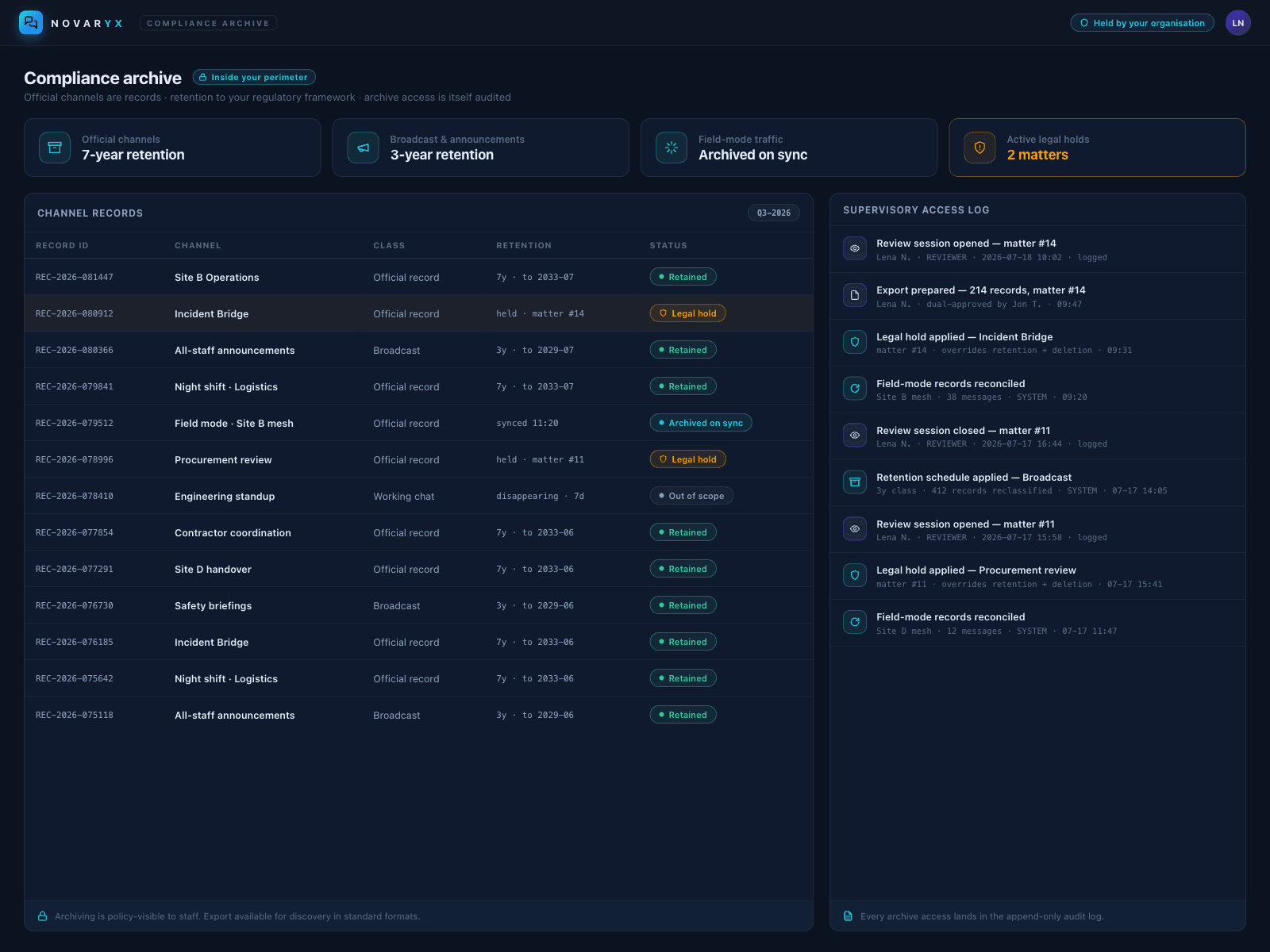The width and height of the screenshot is (1270, 952).
Task: Click the Compliance Archive header label
Action: point(208,23)
